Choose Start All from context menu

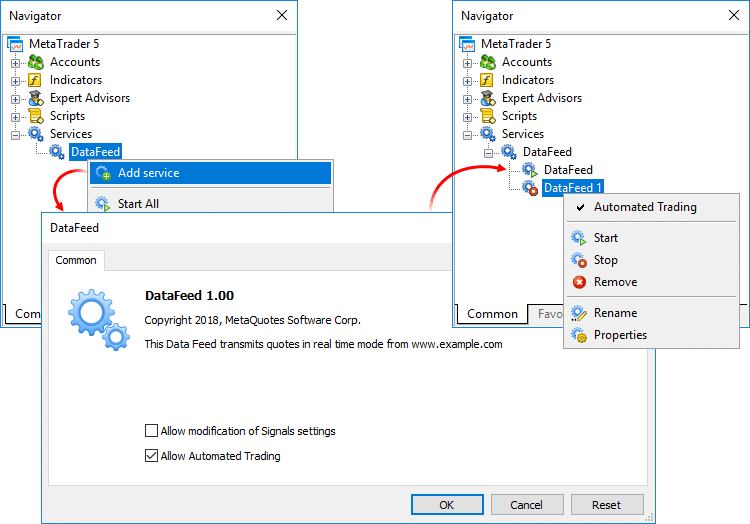pos(210,204)
